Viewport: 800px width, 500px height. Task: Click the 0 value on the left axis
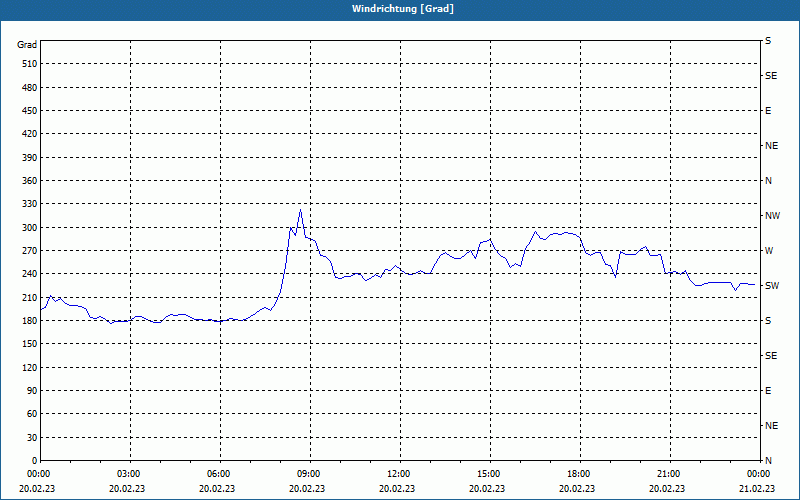pos(34,461)
